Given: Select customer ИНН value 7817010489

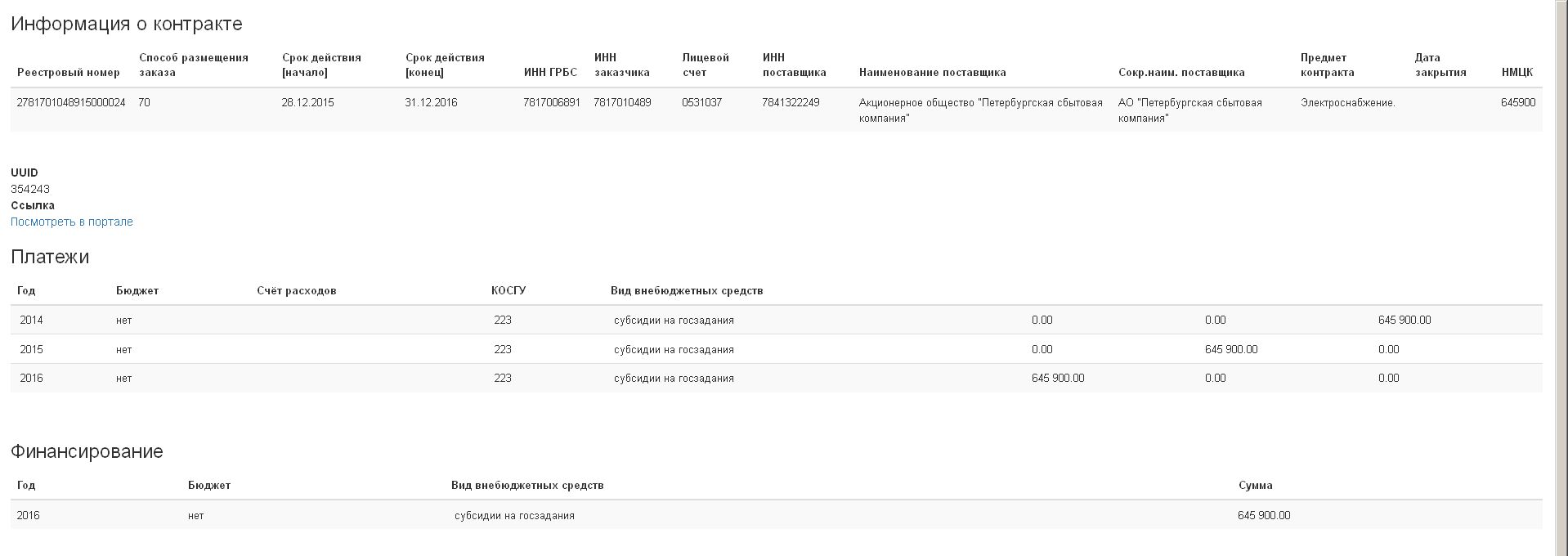Looking at the screenshot, I should tap(622, 102).
